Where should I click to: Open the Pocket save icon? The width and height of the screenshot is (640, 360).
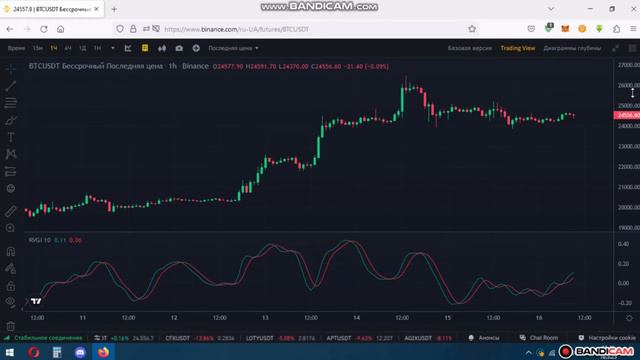(531, 29)
